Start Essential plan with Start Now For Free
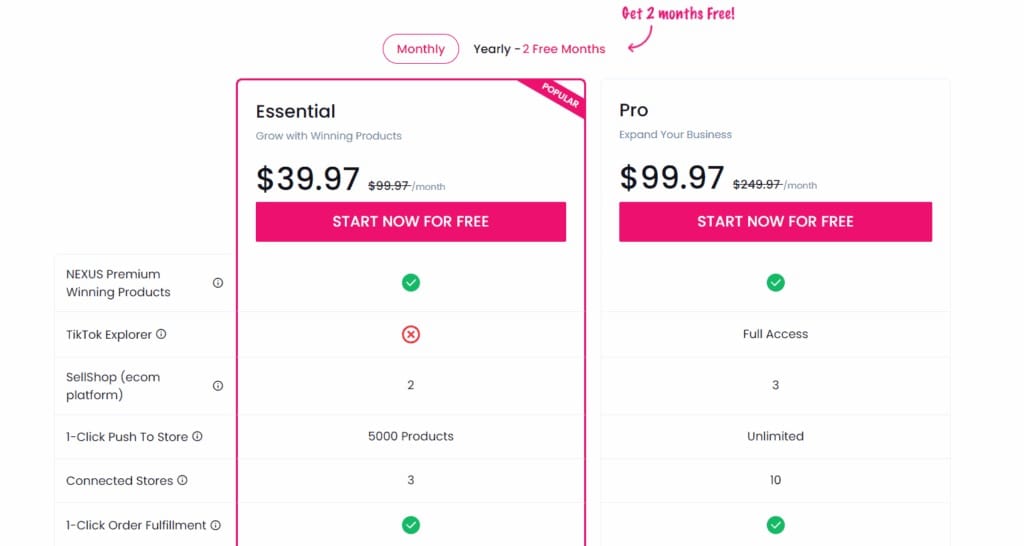Image resolution: width=1024 pixels, height=546 pixels. pos(411,221)
